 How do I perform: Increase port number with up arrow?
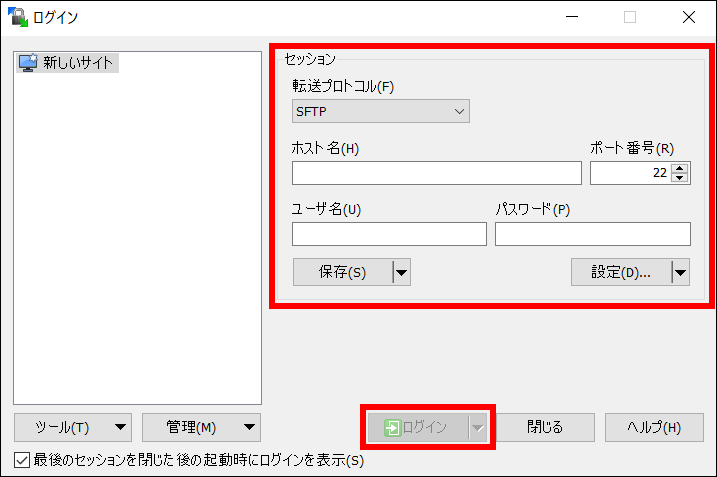point(680,168)
